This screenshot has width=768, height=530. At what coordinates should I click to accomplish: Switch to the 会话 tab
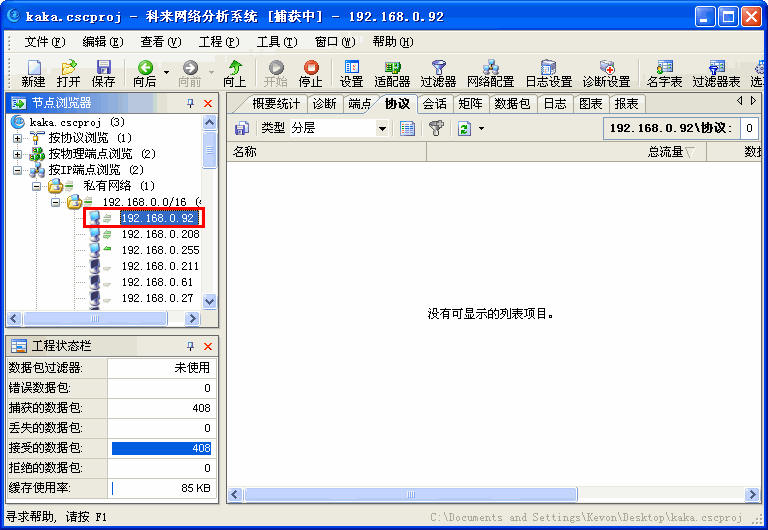tap(434, 104)
